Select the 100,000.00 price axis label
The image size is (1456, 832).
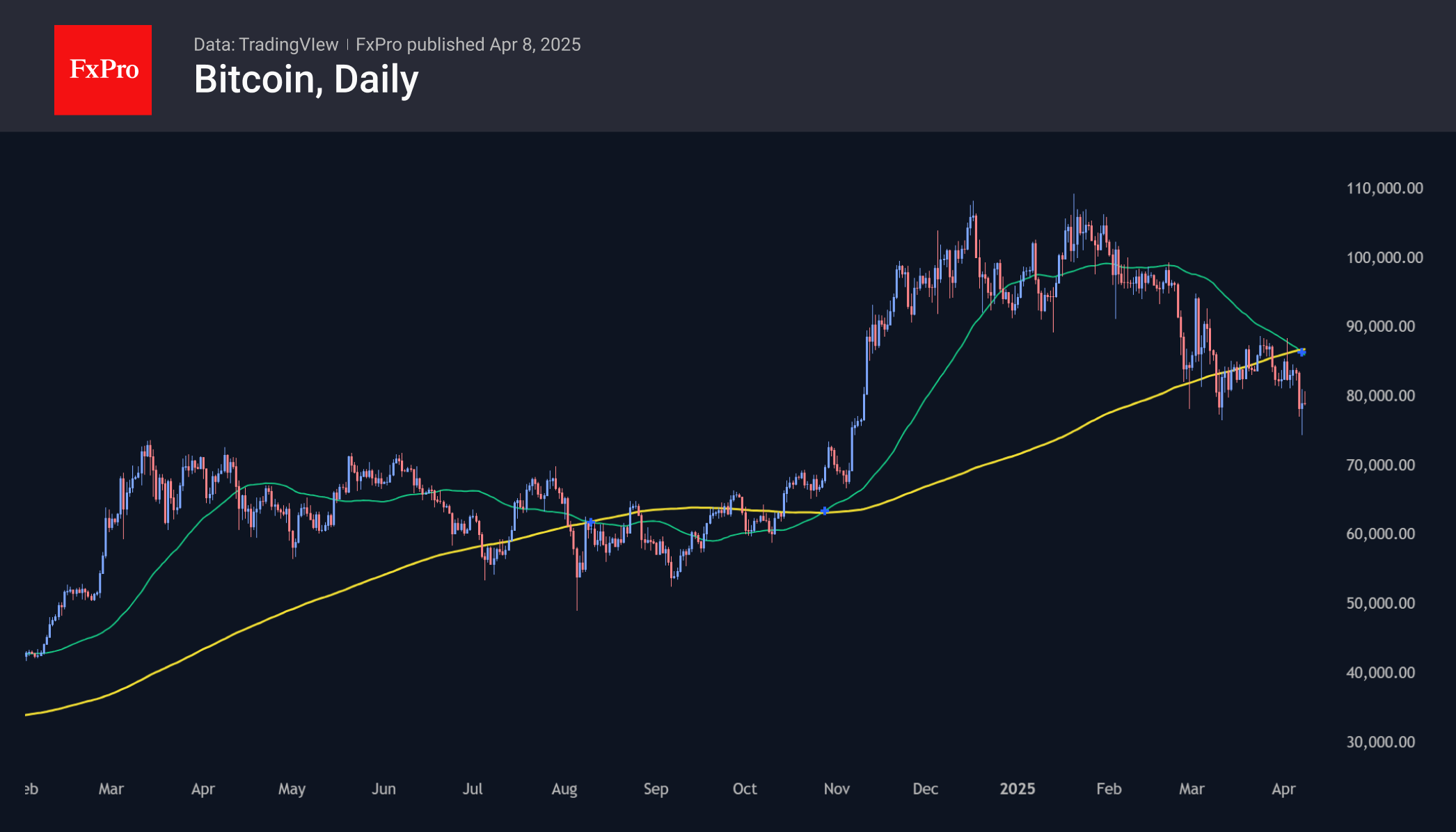point(1384,257)
